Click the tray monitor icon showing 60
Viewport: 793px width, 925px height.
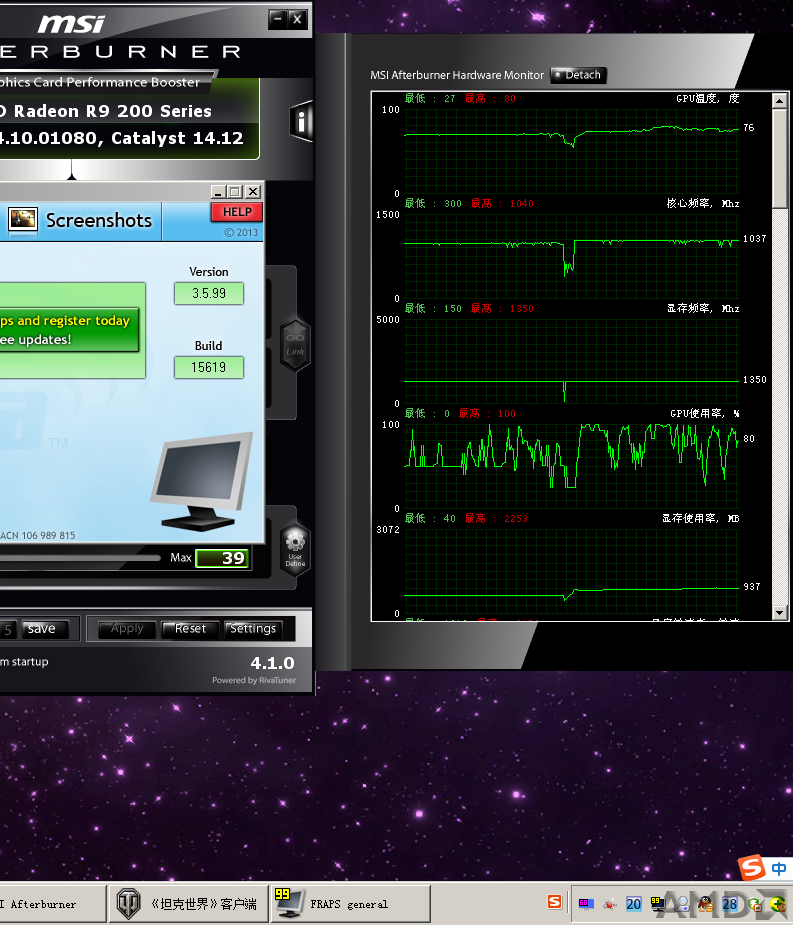pos(586,903)
